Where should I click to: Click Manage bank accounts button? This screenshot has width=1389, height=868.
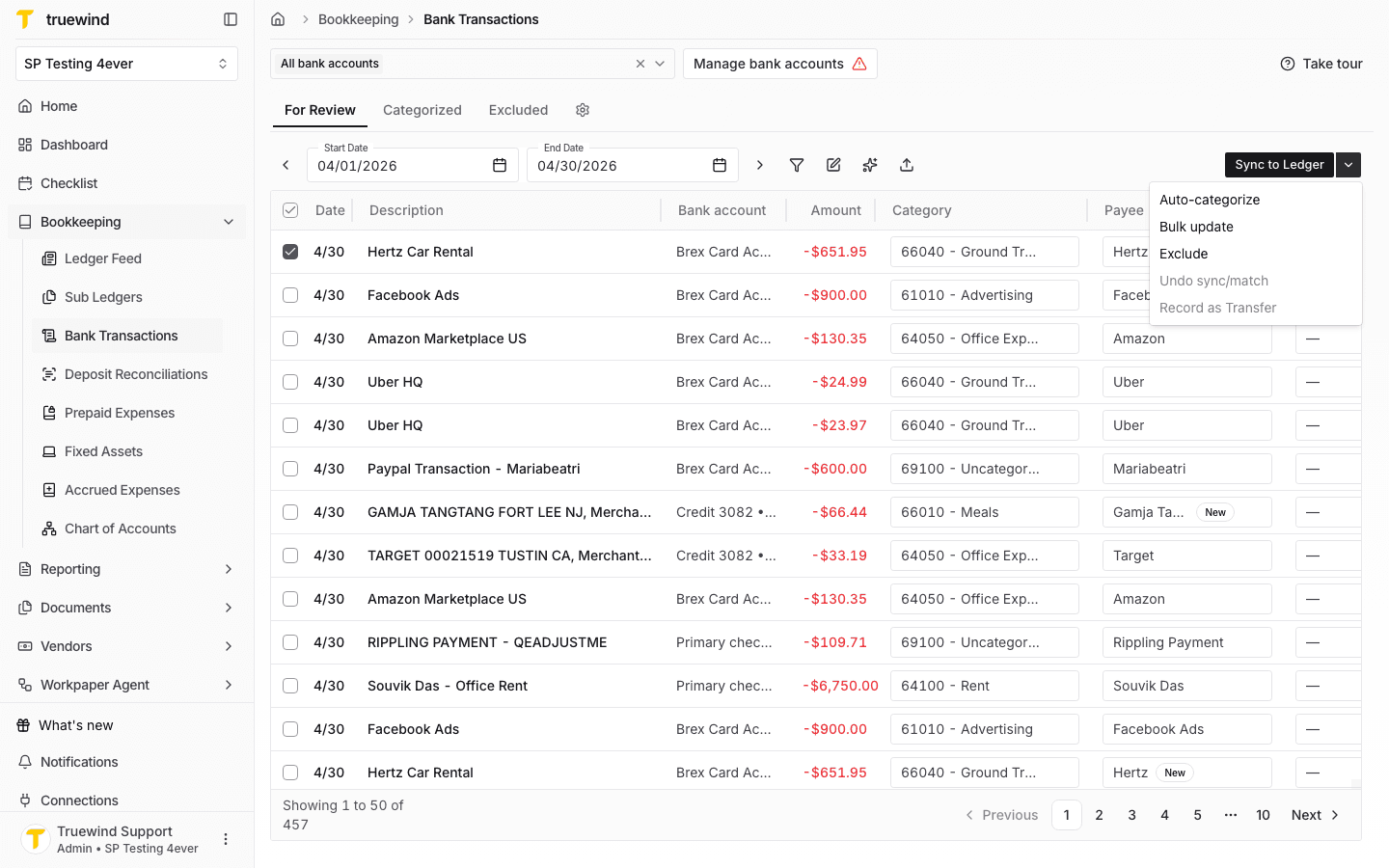pos(780,64)
